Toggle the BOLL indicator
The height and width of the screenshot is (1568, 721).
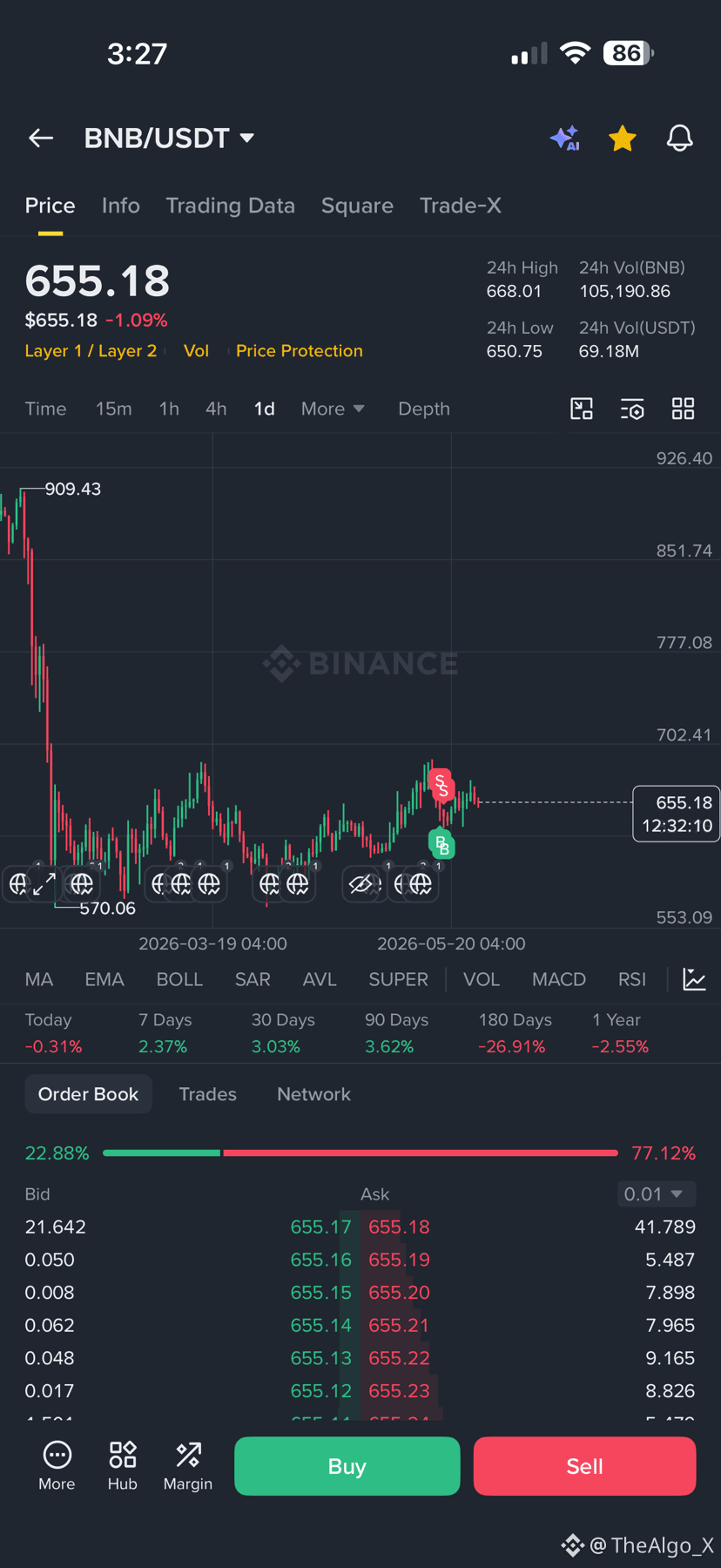click(179, 979)
